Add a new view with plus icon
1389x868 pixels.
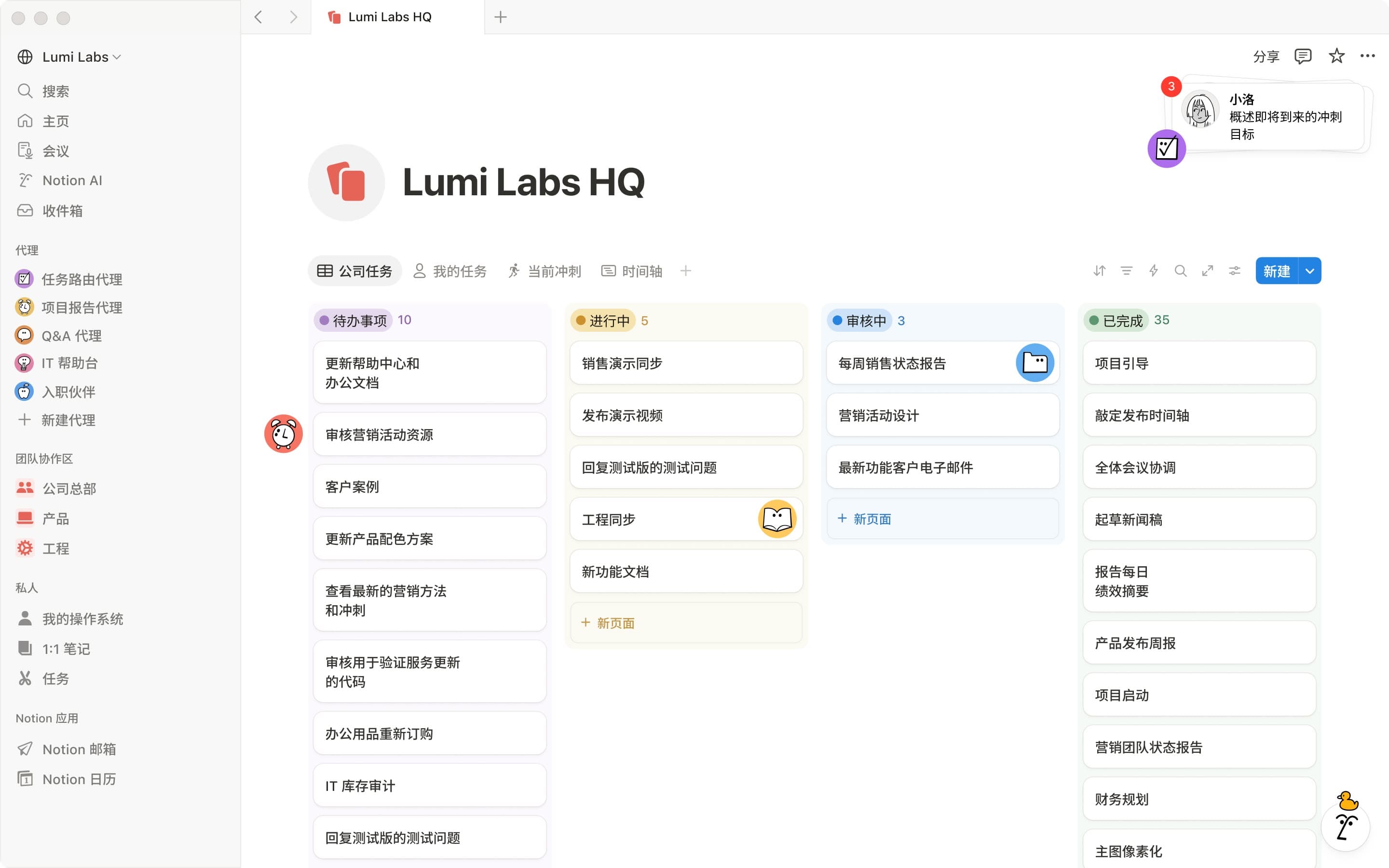(686, 271)
